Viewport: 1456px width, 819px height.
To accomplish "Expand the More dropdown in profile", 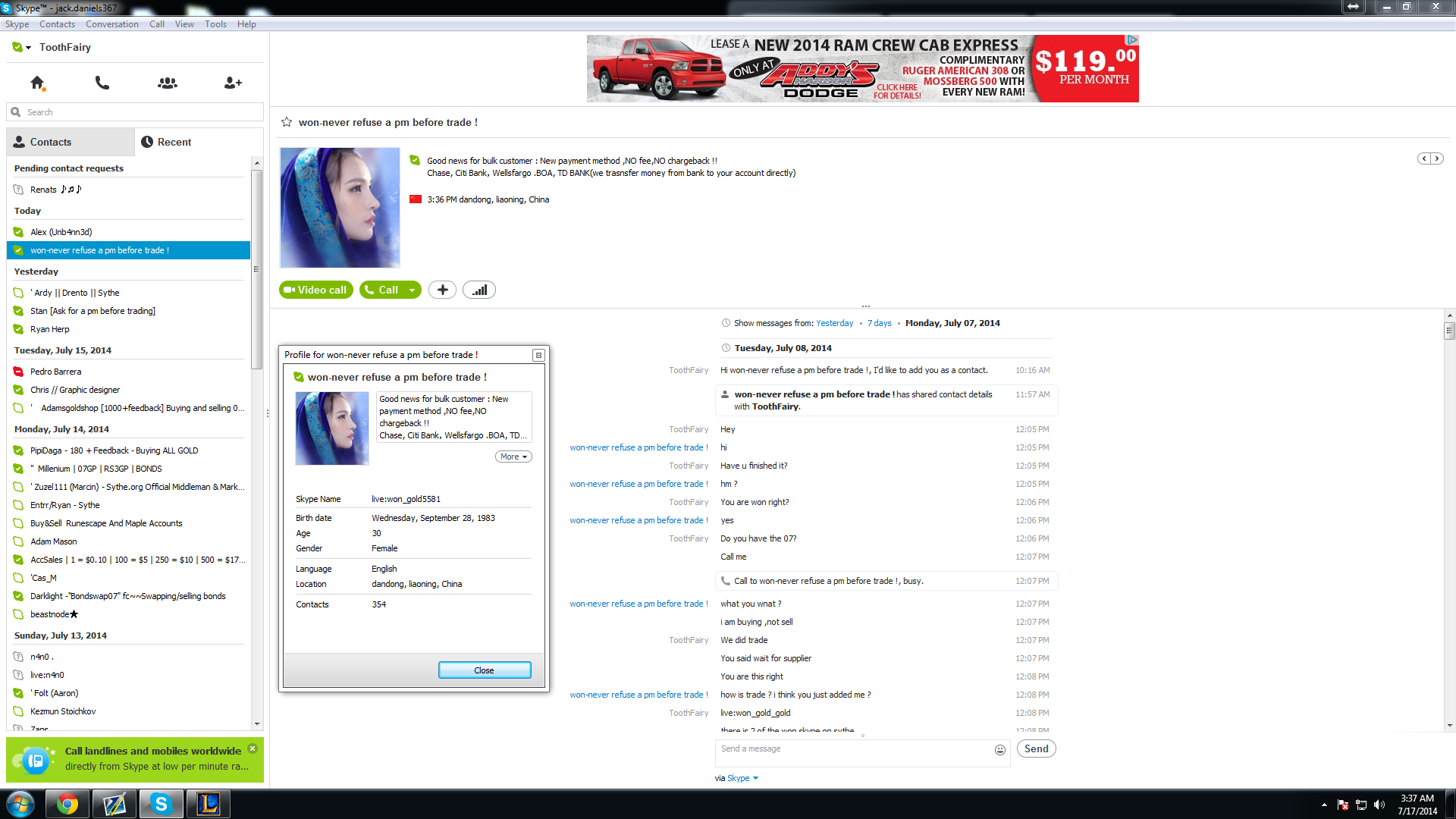I will [513, 457].
